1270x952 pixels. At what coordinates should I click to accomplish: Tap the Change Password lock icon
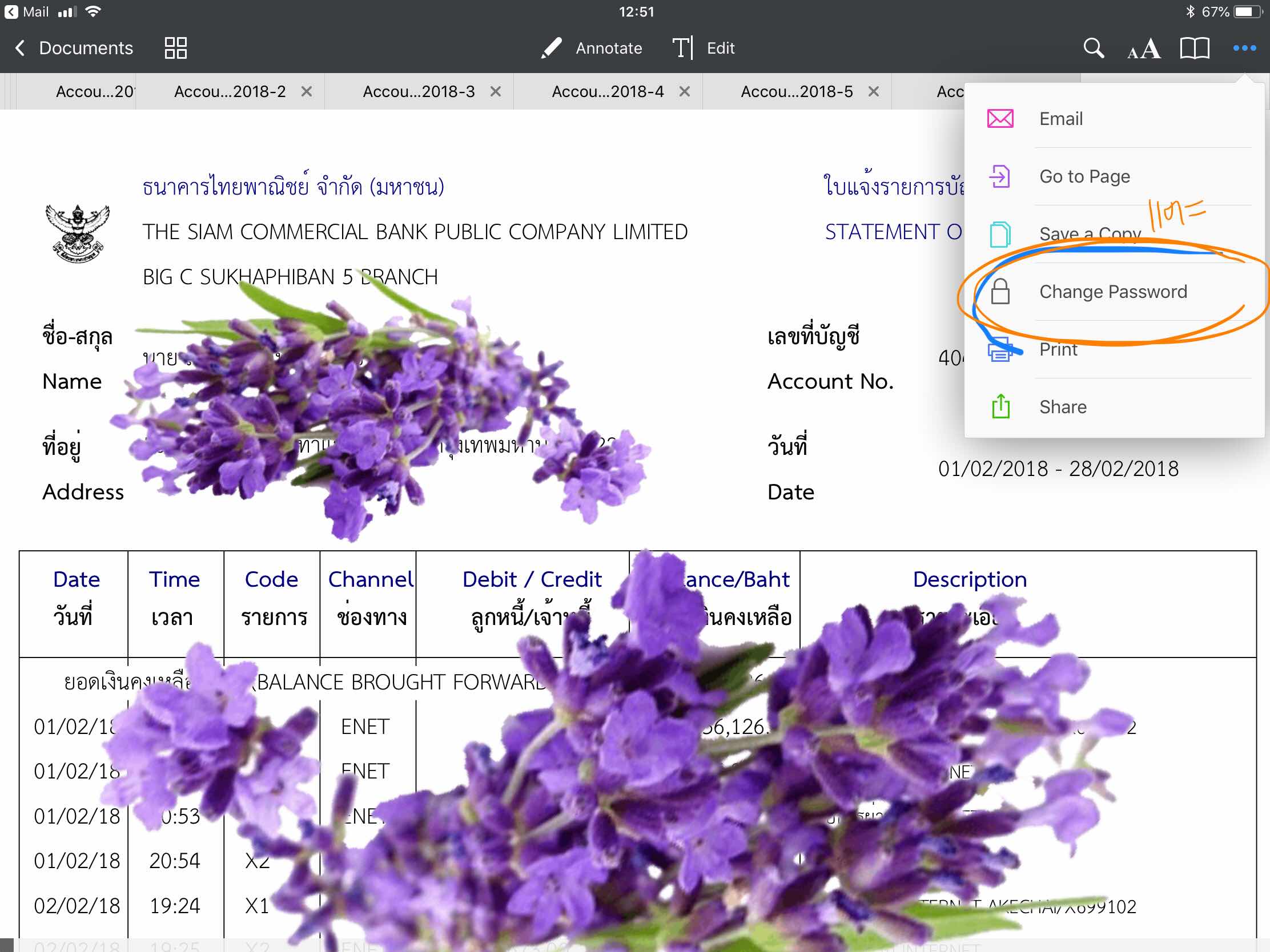coord(1000,291)
